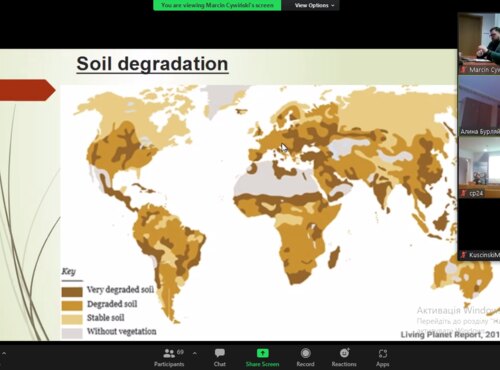Click muted mic icon on cp24 tile

(463, 193)
